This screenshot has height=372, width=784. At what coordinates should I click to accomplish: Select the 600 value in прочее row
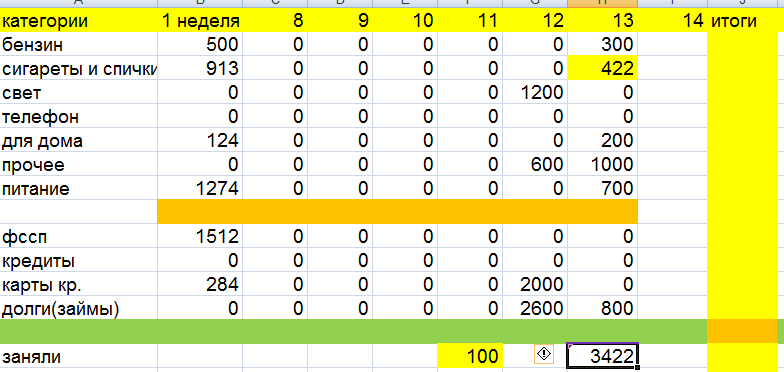(x=535, y=164)
